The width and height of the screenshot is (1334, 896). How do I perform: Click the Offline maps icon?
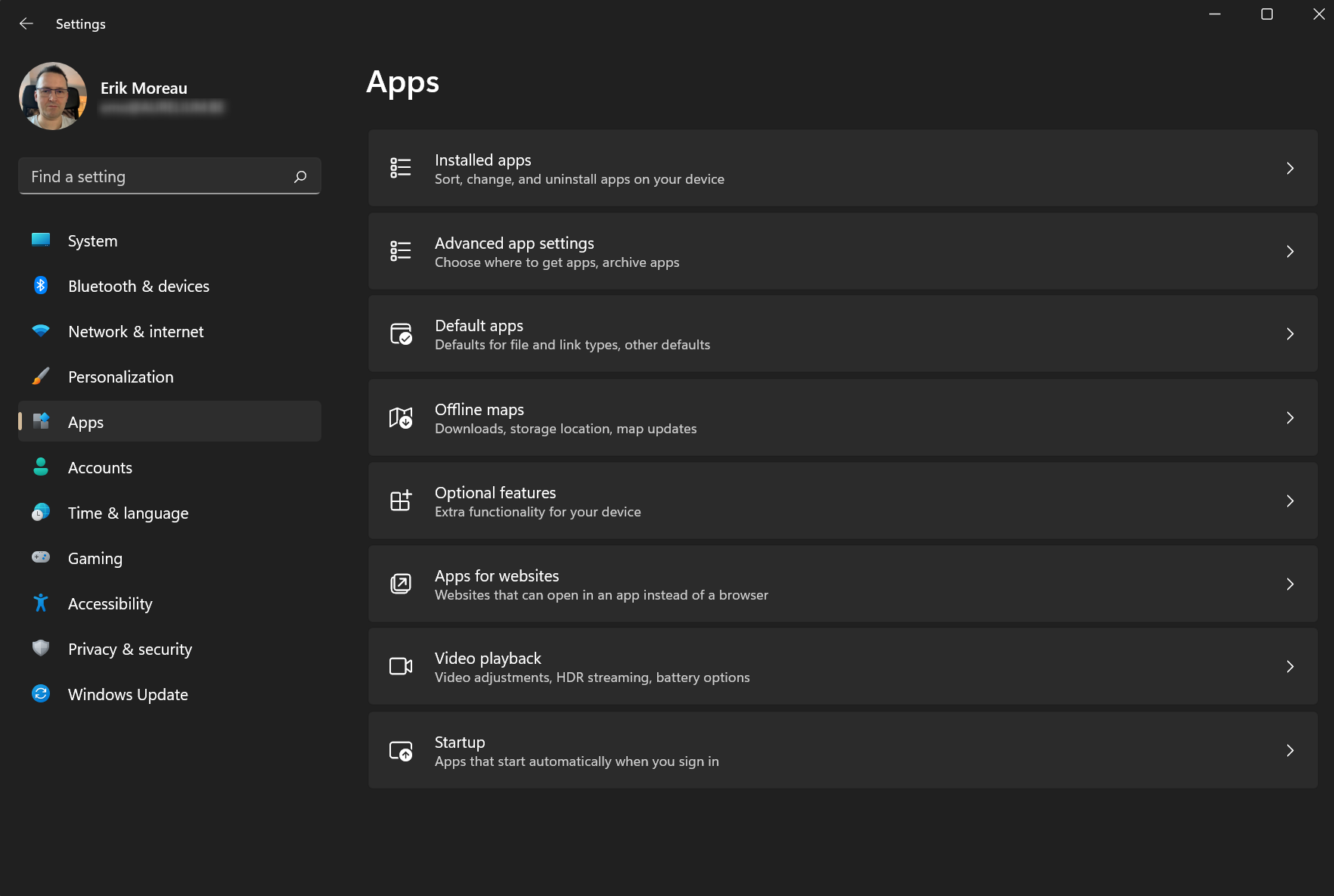[x=400, y=417]
